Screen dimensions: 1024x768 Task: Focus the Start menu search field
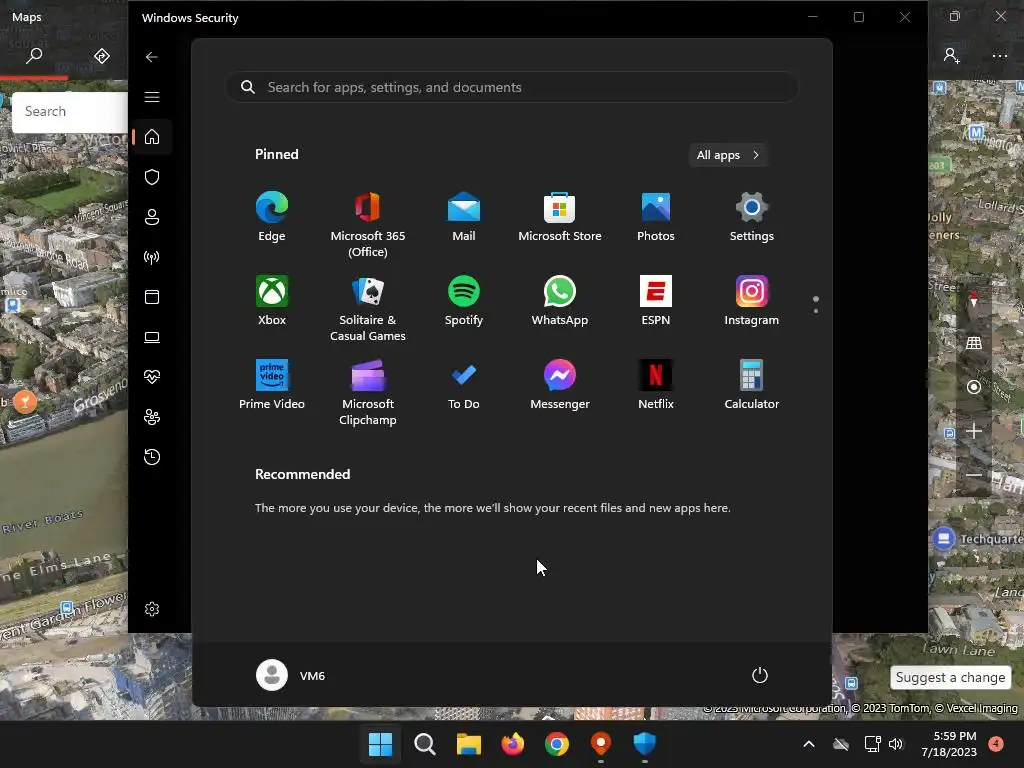click(x=512, y=87)
